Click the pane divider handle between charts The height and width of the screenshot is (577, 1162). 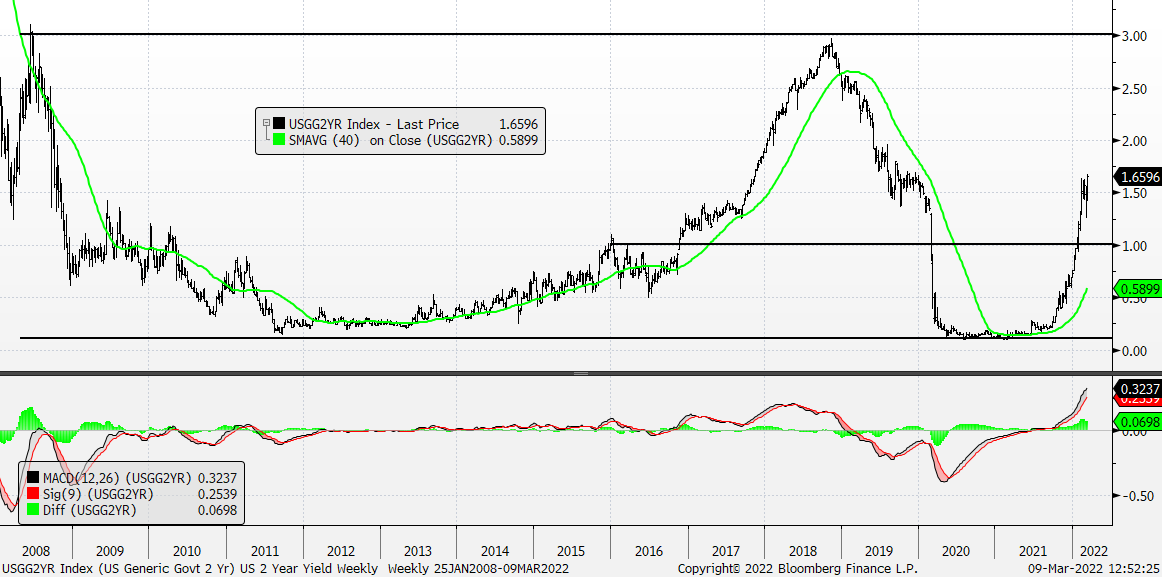pos(580,373)
